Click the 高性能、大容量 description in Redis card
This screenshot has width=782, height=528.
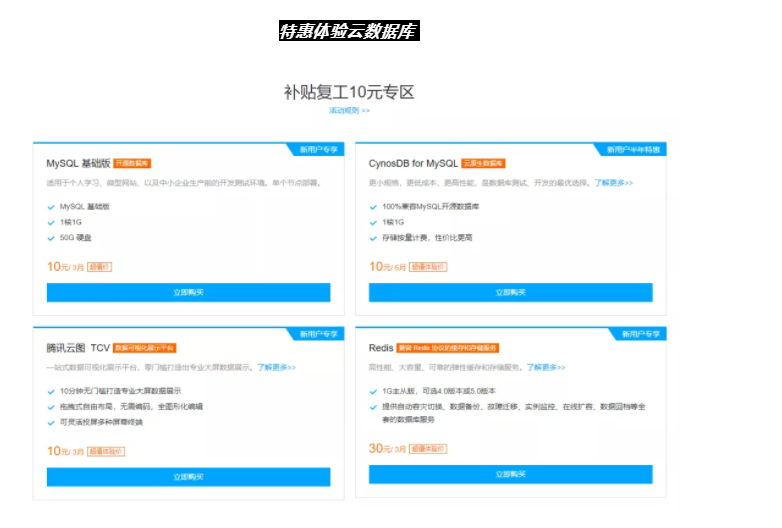click(x=446, y=367)
